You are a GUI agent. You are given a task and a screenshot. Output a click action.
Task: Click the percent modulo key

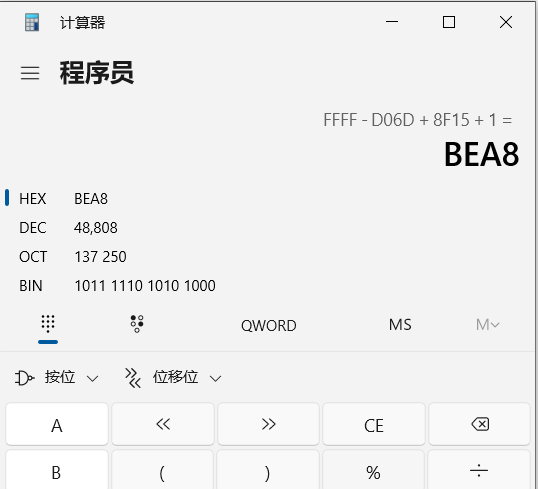point(374,471)
